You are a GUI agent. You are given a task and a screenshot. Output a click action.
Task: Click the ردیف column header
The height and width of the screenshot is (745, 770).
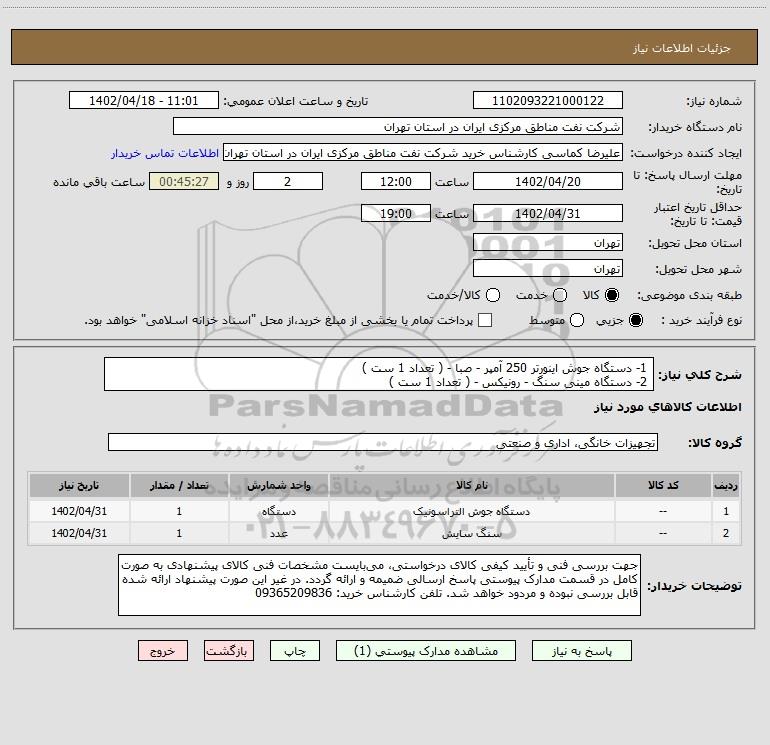[x=726, y=486]
